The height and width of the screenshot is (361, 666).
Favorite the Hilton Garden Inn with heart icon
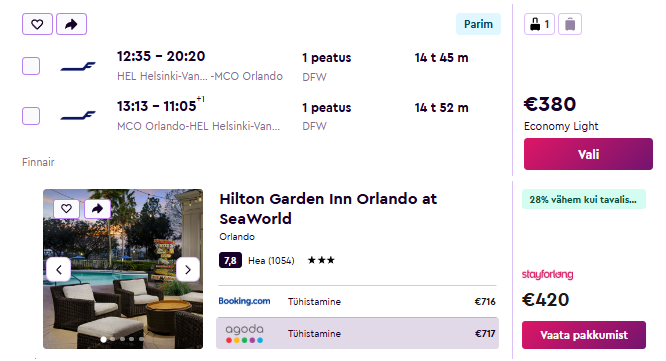[x=66, y=209]
